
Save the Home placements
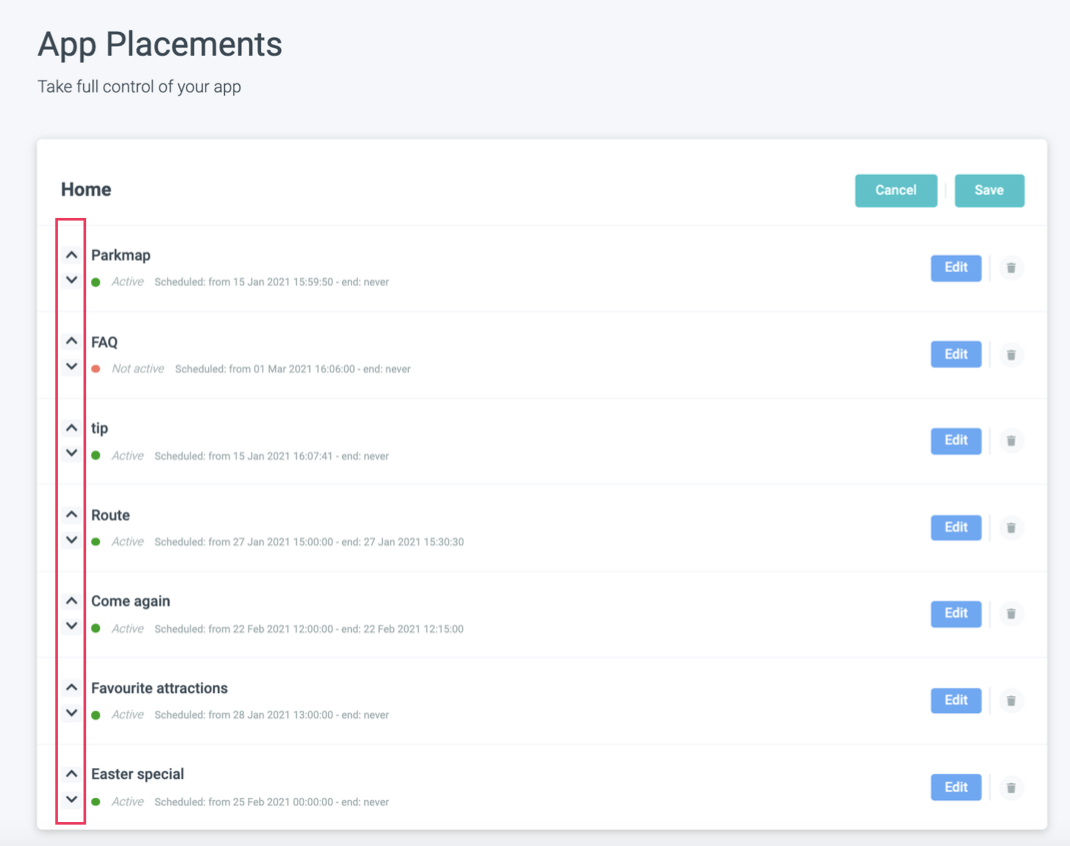(x=989, y=190)
